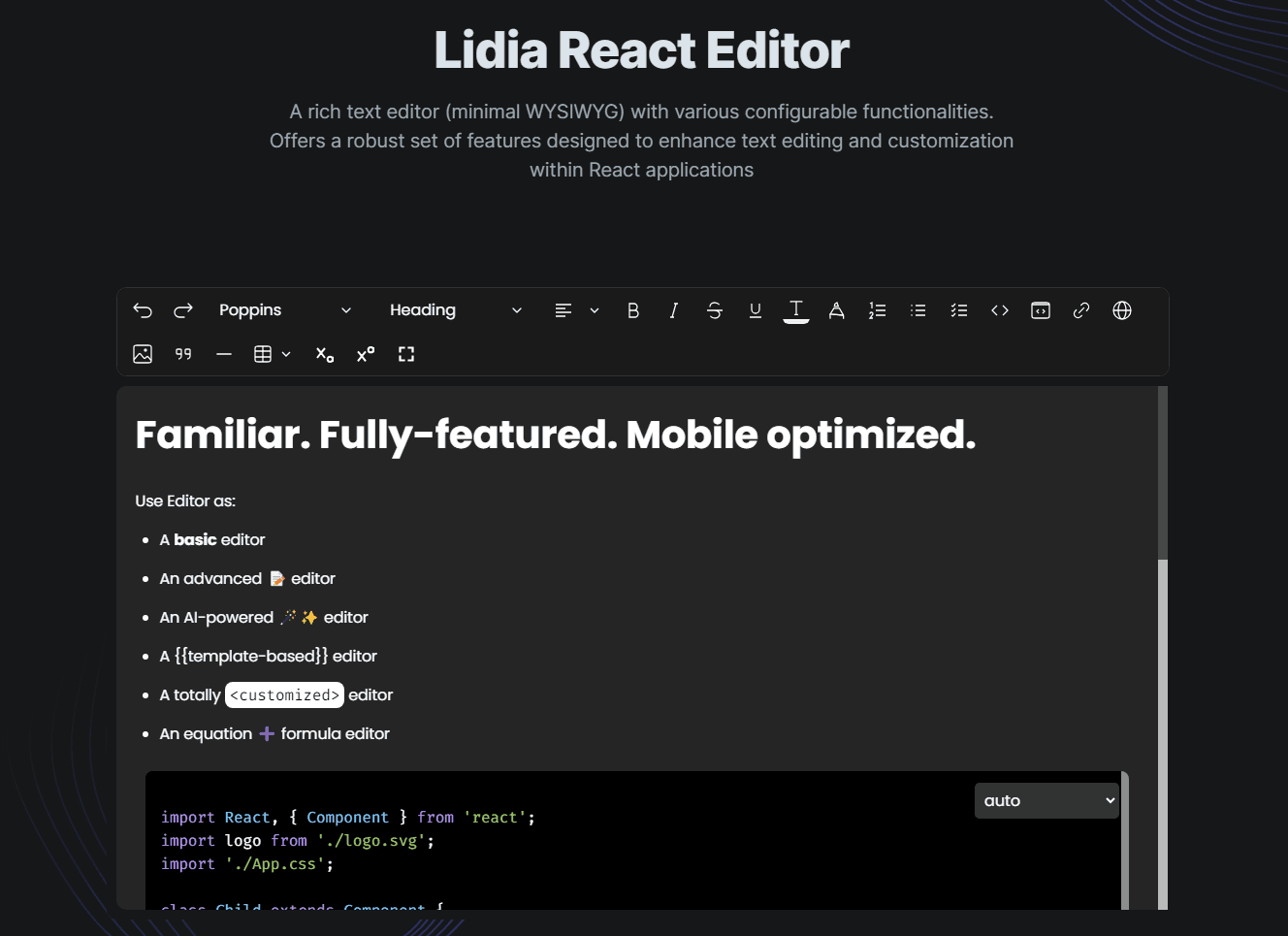The width and height of the screenshot is (1288, 936).
Task: Open the Poppins font family dropdown
Action: [x=286, y=310]
